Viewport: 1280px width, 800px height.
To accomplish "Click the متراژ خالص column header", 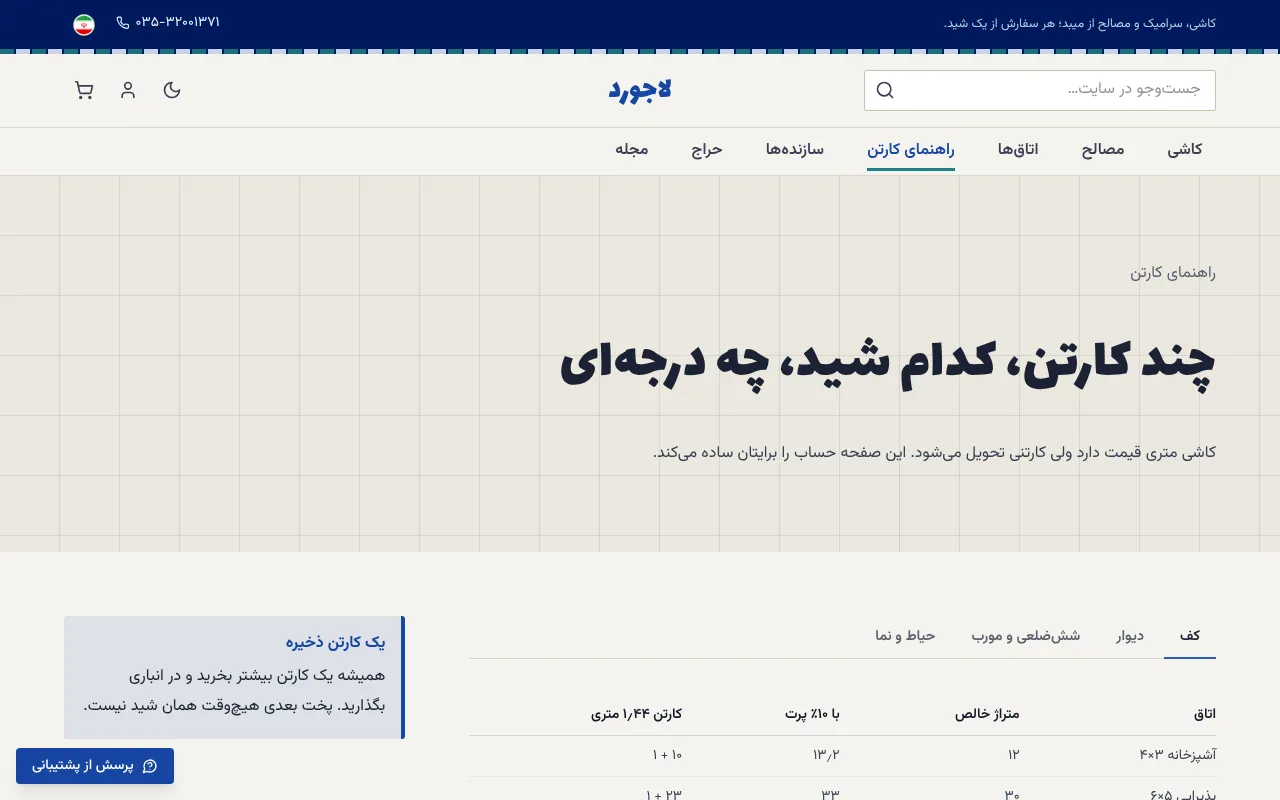I will (987, 714).
